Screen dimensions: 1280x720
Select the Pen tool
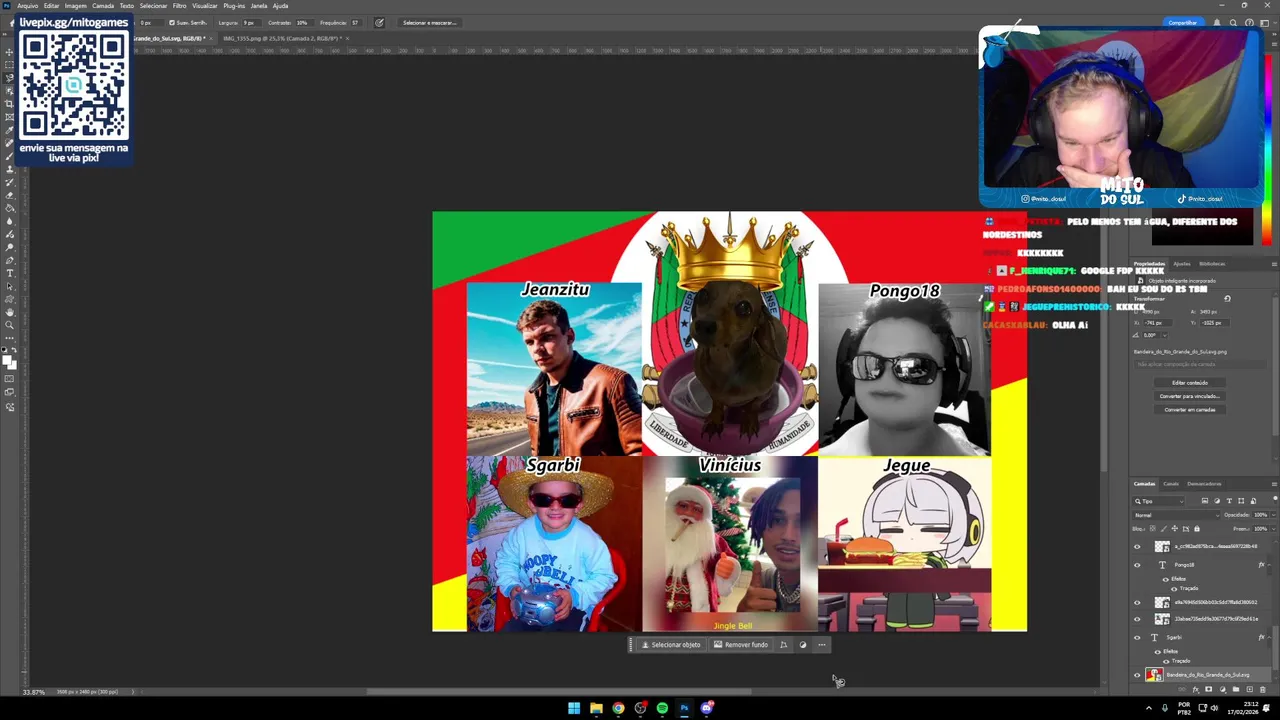(9, 261)
